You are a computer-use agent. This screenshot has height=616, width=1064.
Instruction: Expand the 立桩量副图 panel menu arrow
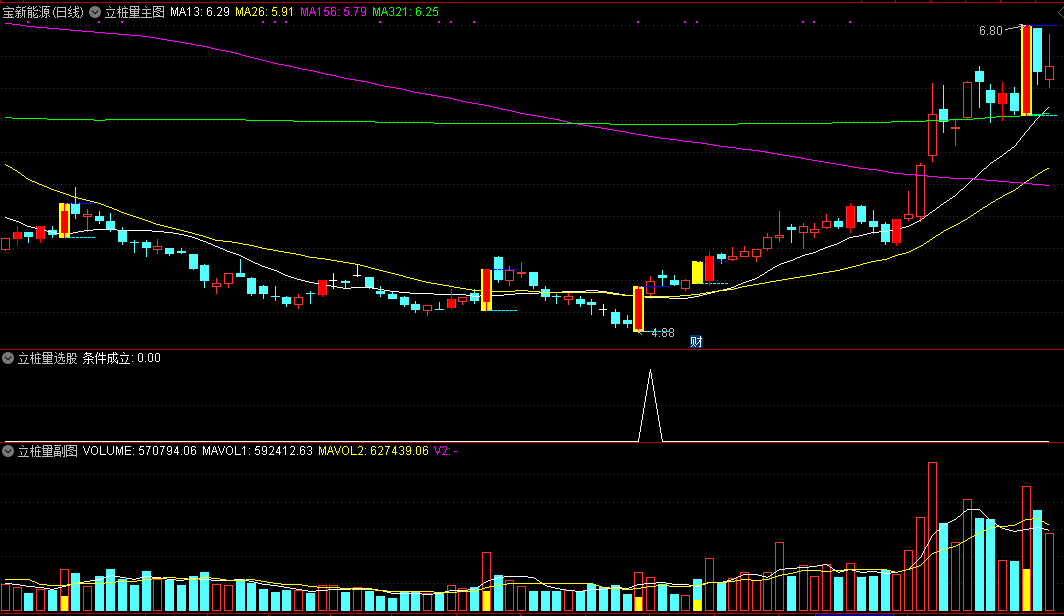click(8, 451)
